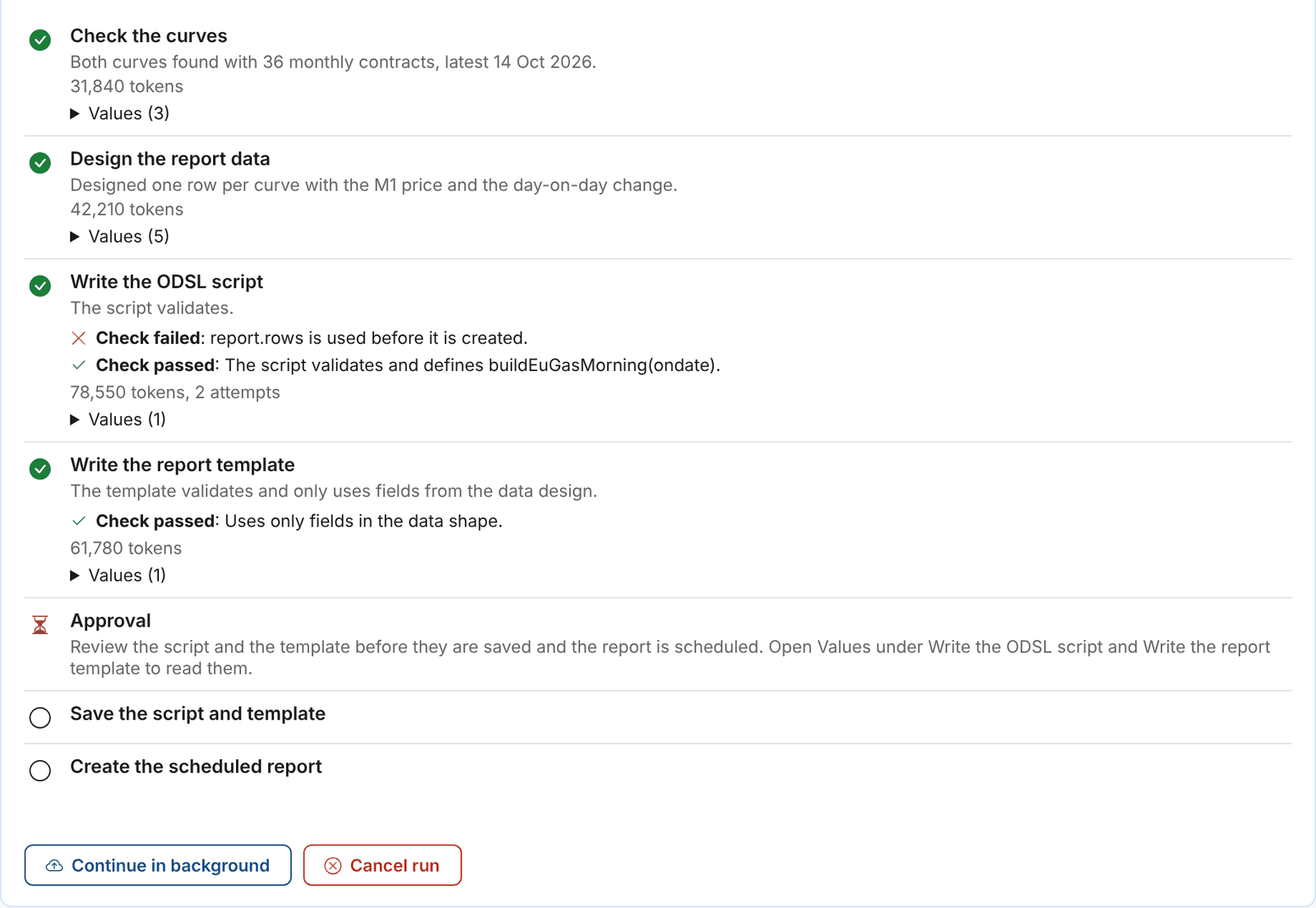Viewport: 1316px width, 908px height.
Task: Click the empty circle beside Create the scheduled report
Action: click(40, 771)
